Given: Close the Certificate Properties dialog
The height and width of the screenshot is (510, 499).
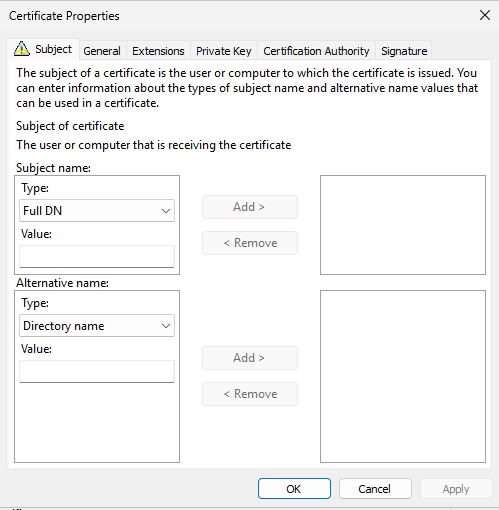Looking at the screenshot, I should click(x=485, y=15).
